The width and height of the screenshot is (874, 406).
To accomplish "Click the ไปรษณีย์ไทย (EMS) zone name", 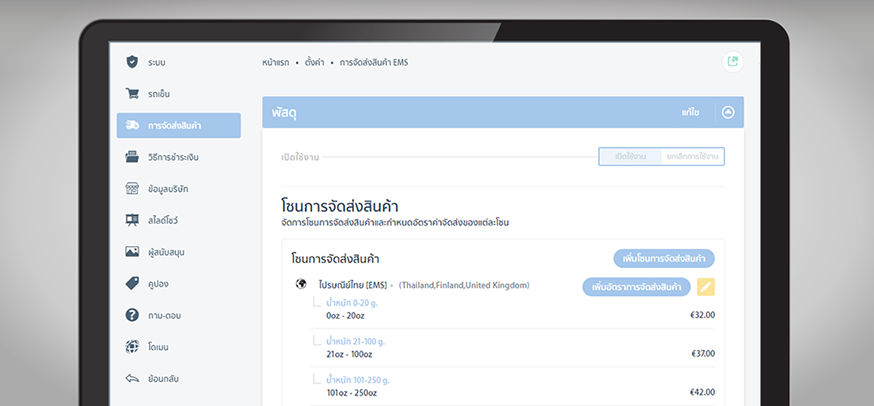I will click(353, 285).
